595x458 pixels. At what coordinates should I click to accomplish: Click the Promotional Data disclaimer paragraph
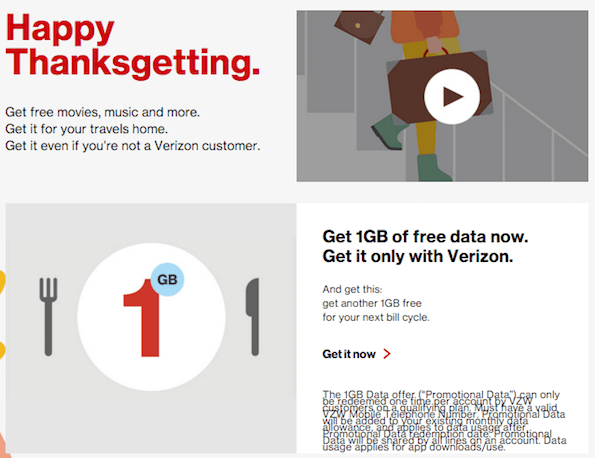point(444,420)
